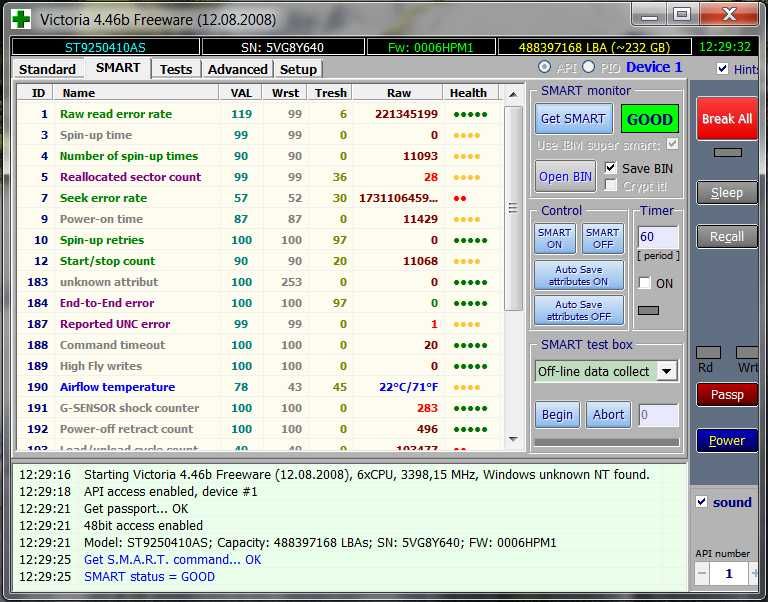Click the timer indicator below ON checkbox
The width and height of the screenshot is (768, 602).
click(648, 310)
